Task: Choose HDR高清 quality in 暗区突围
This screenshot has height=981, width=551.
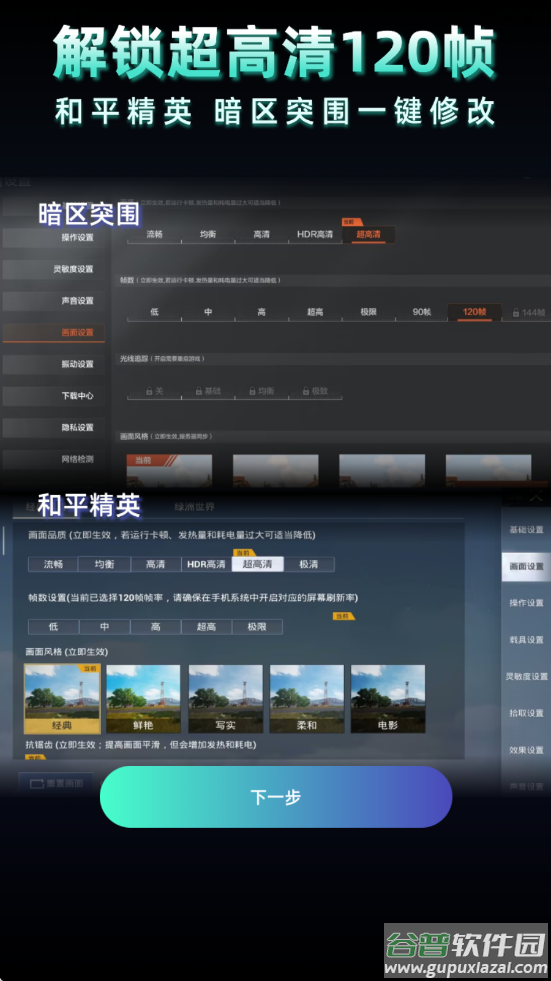Action: click(315, 235)
